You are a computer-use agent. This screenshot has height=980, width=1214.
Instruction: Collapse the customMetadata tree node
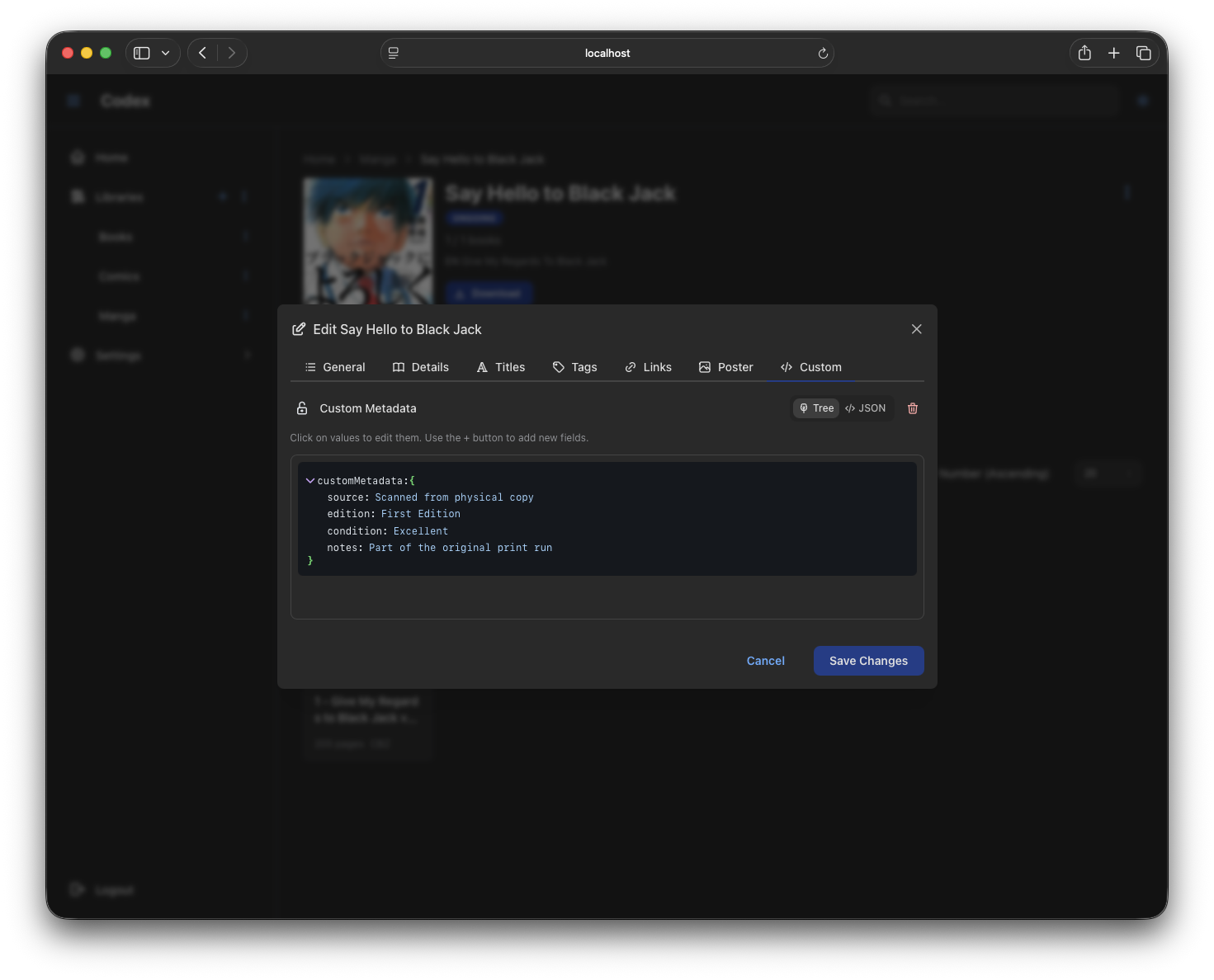pyautogui.click(x=310, y=480)
